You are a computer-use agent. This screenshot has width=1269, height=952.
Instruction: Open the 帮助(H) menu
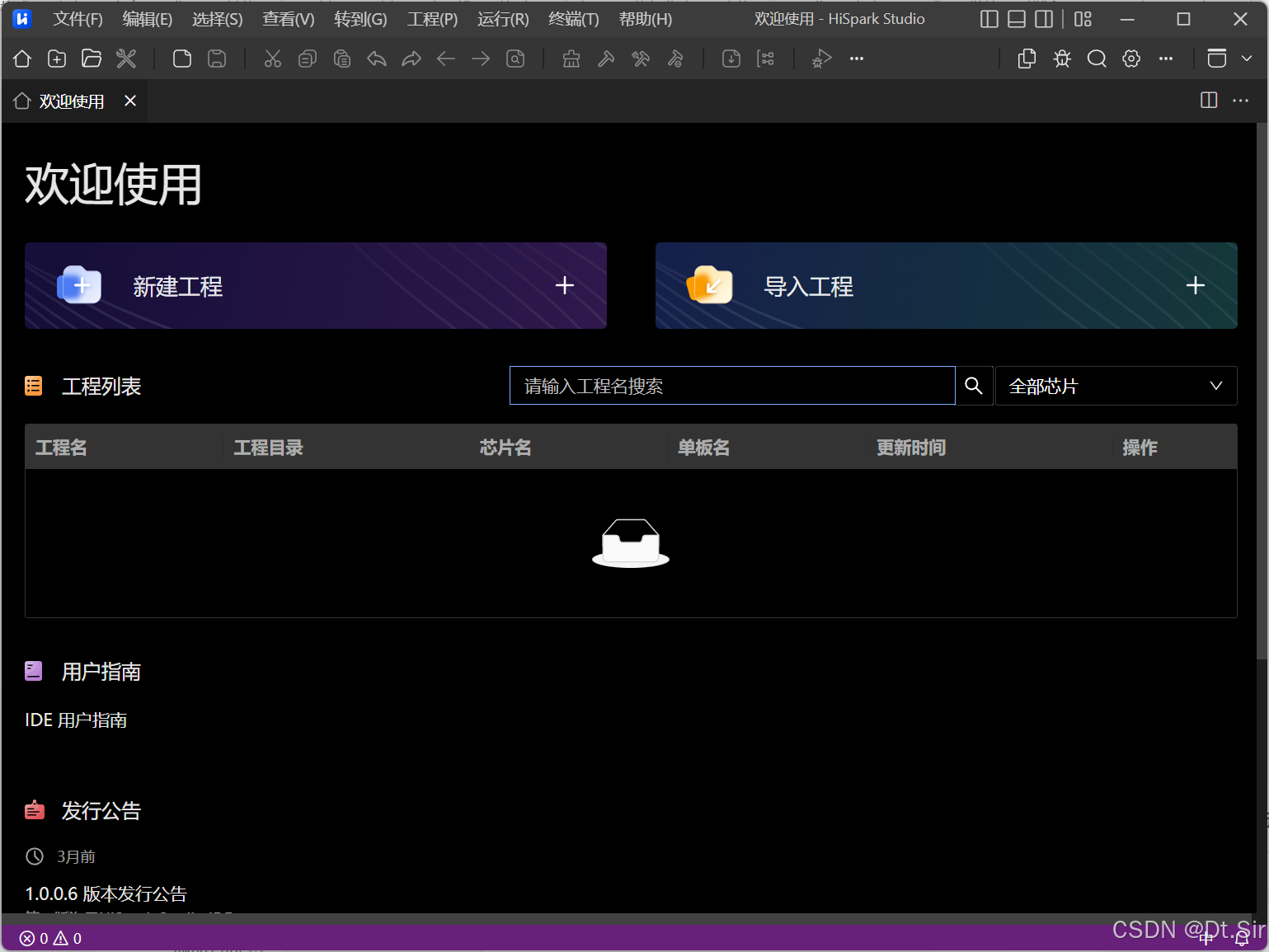[x=646, y=19]
